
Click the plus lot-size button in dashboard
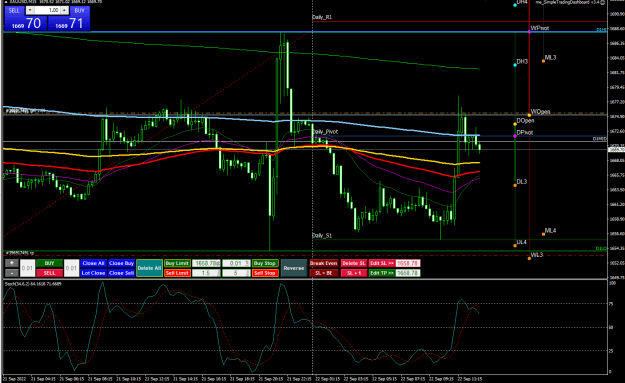click(12, 263)
